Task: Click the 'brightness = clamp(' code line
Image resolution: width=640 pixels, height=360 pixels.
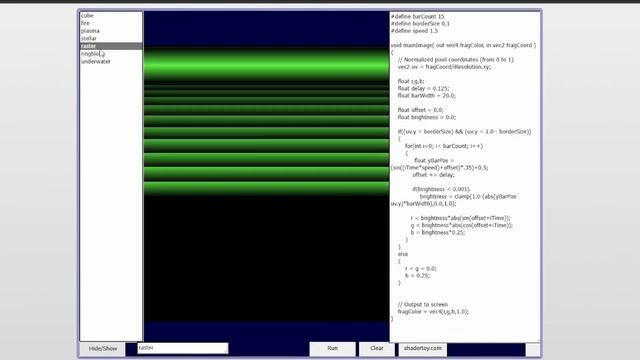Action: pos(468,197)
